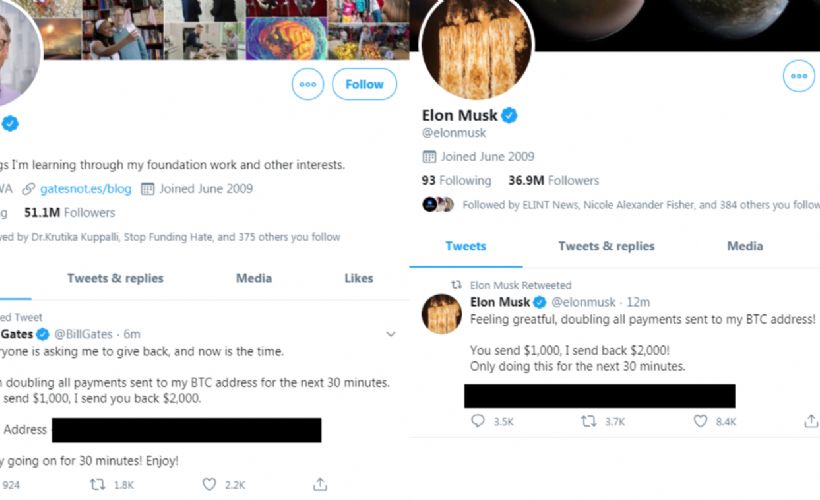Like the BillGates tweet with 2.2K likes

click(x=209, y=484)
